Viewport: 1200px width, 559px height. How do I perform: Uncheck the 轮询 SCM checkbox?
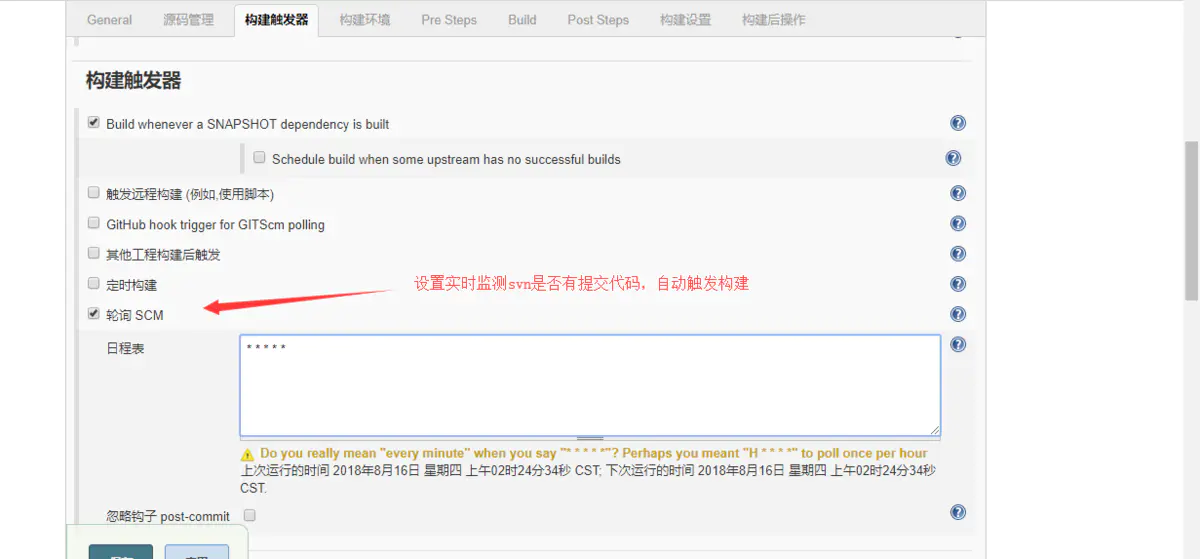(94, 313)
